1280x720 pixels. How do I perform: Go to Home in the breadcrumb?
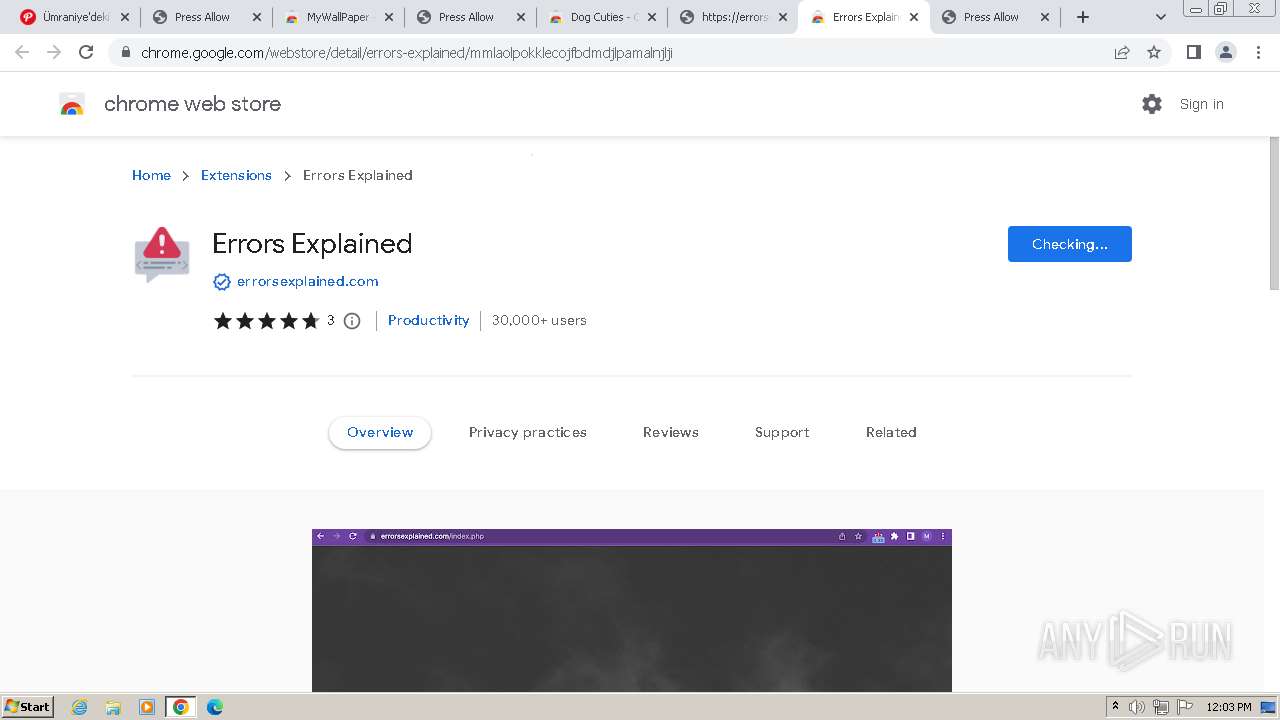[151, 175]
